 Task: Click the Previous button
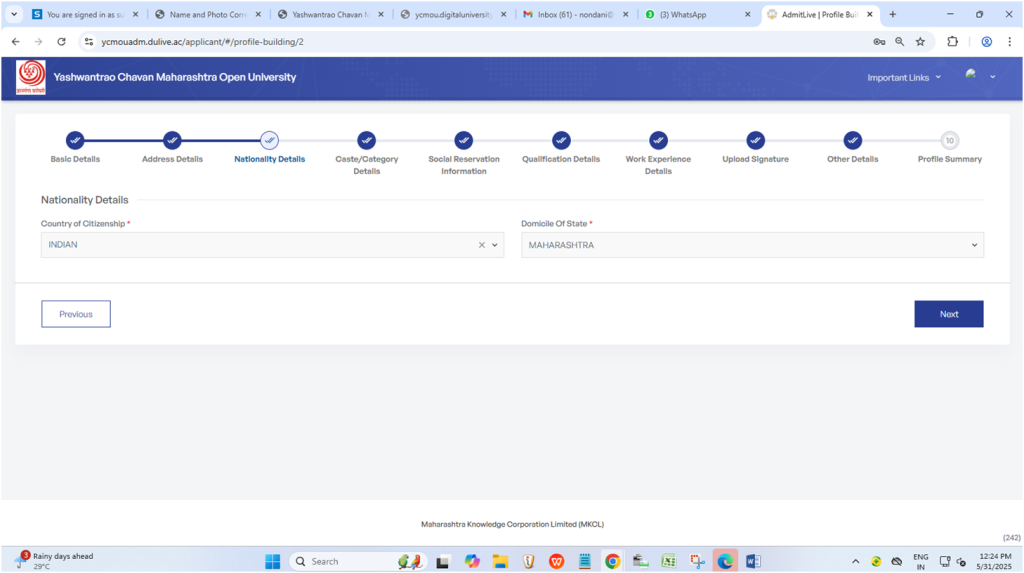click(x=76, y=314)
